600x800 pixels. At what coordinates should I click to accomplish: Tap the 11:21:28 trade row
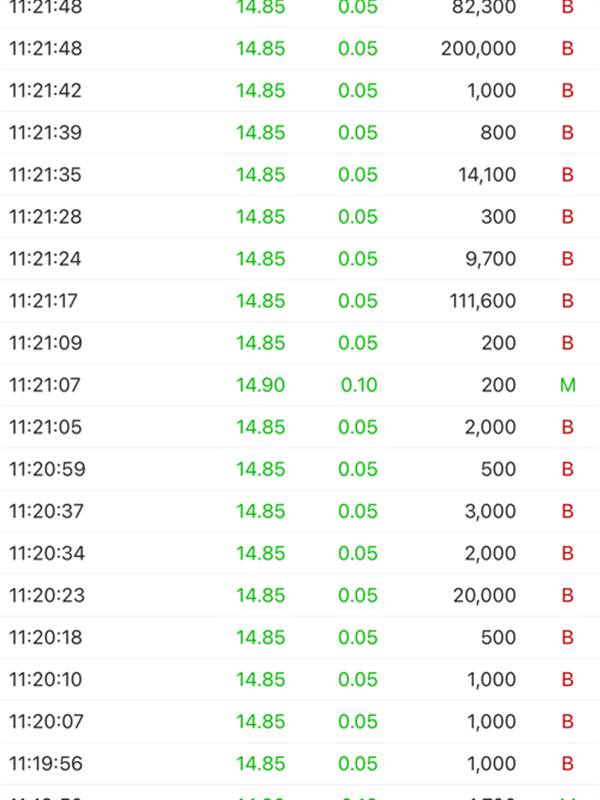(300, 216)
